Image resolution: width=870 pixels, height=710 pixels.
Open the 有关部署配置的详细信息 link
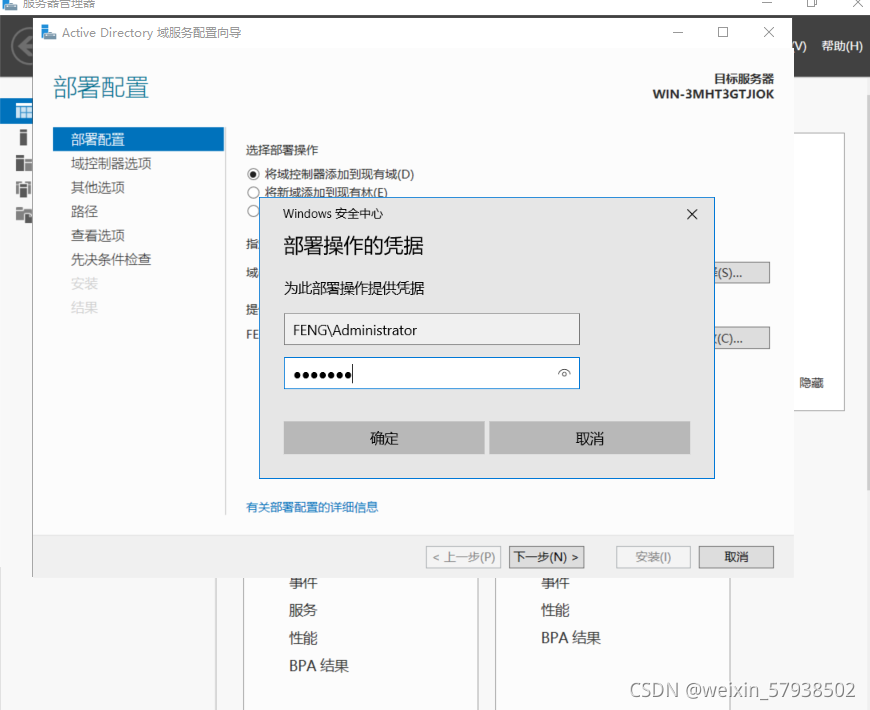point(312,507)
